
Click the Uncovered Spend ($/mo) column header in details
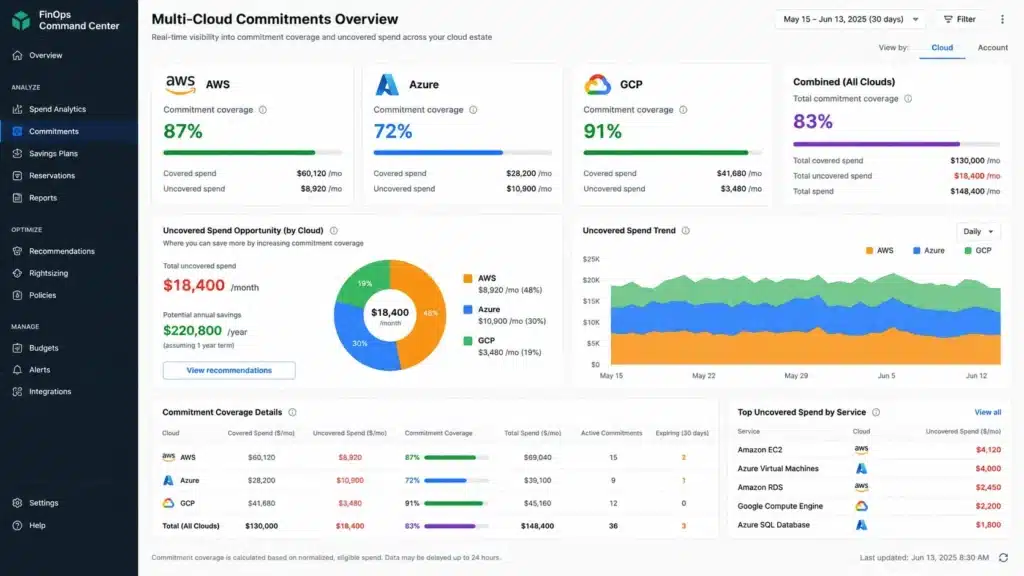(x=349, y=433)
